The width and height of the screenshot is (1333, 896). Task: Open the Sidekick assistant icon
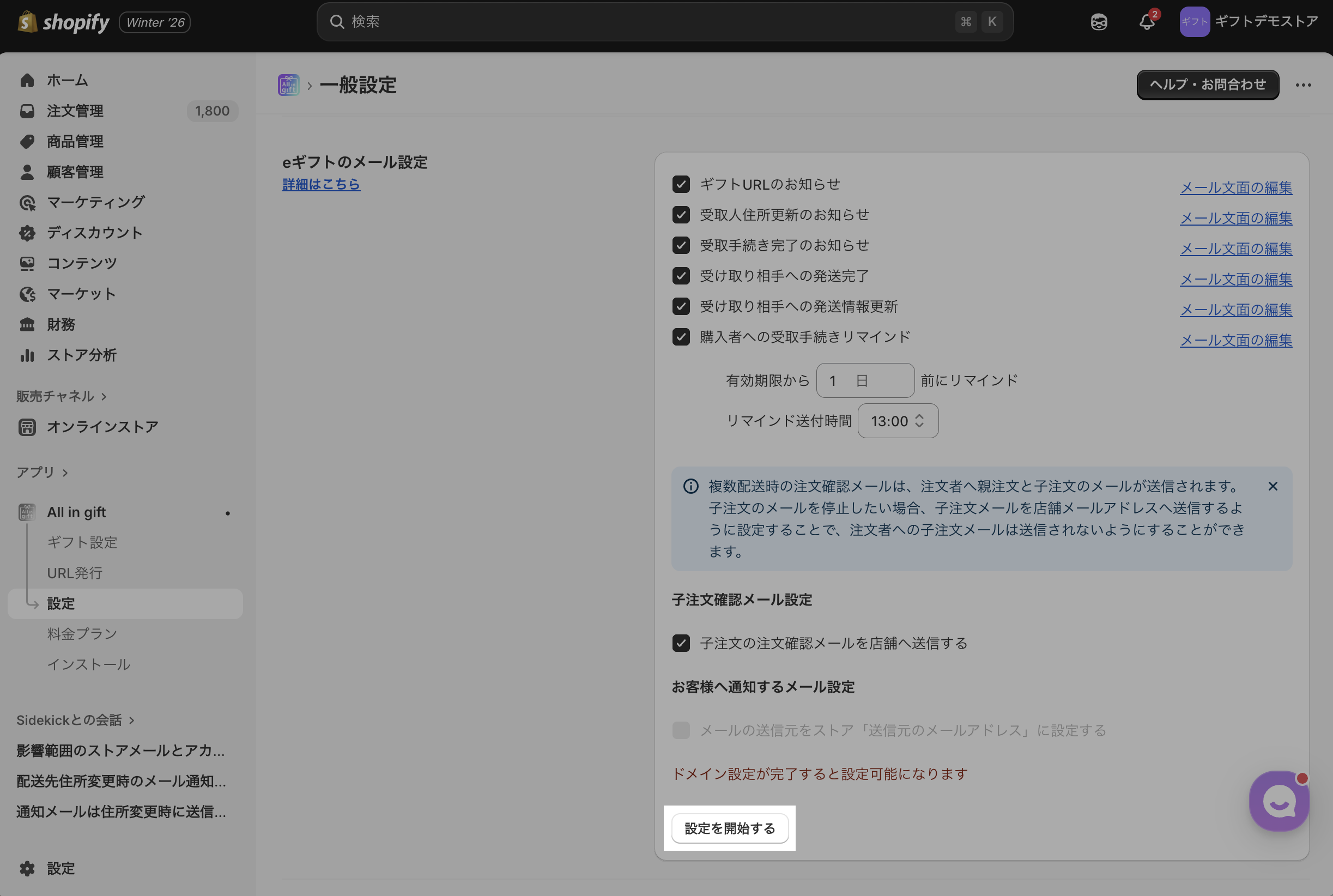pos(1099,22)
